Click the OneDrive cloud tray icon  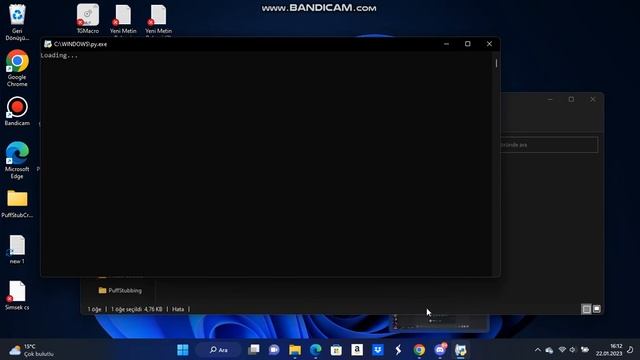[549, 350]
